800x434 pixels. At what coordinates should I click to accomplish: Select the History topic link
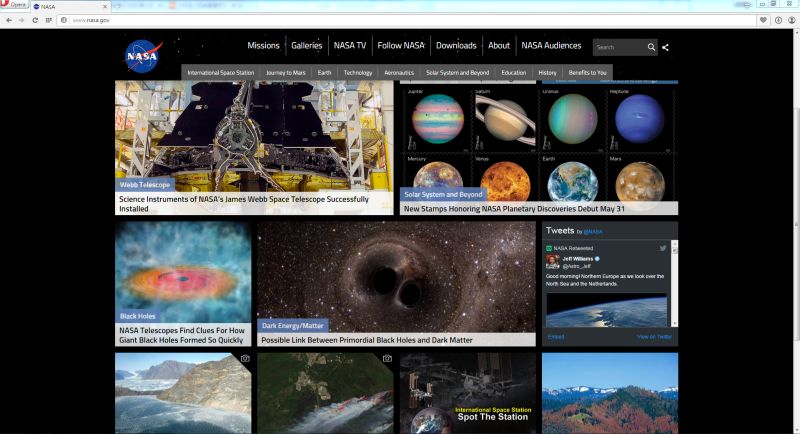tap(547, 72)
